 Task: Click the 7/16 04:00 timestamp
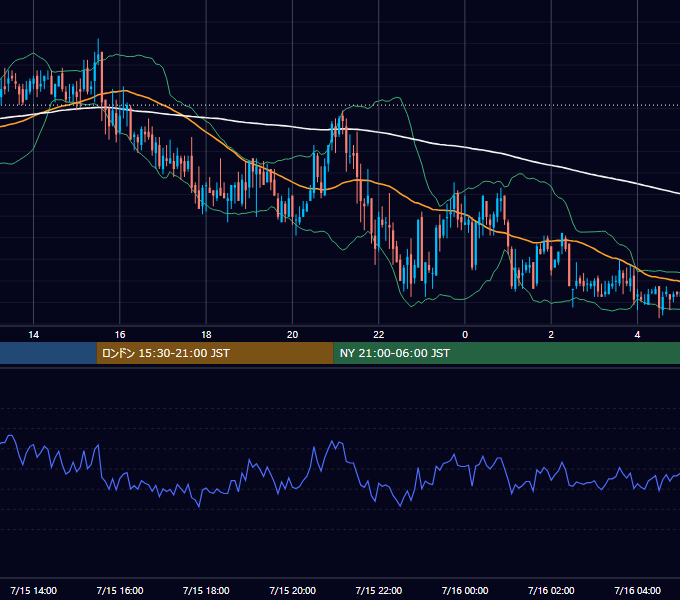pos(638,590)
